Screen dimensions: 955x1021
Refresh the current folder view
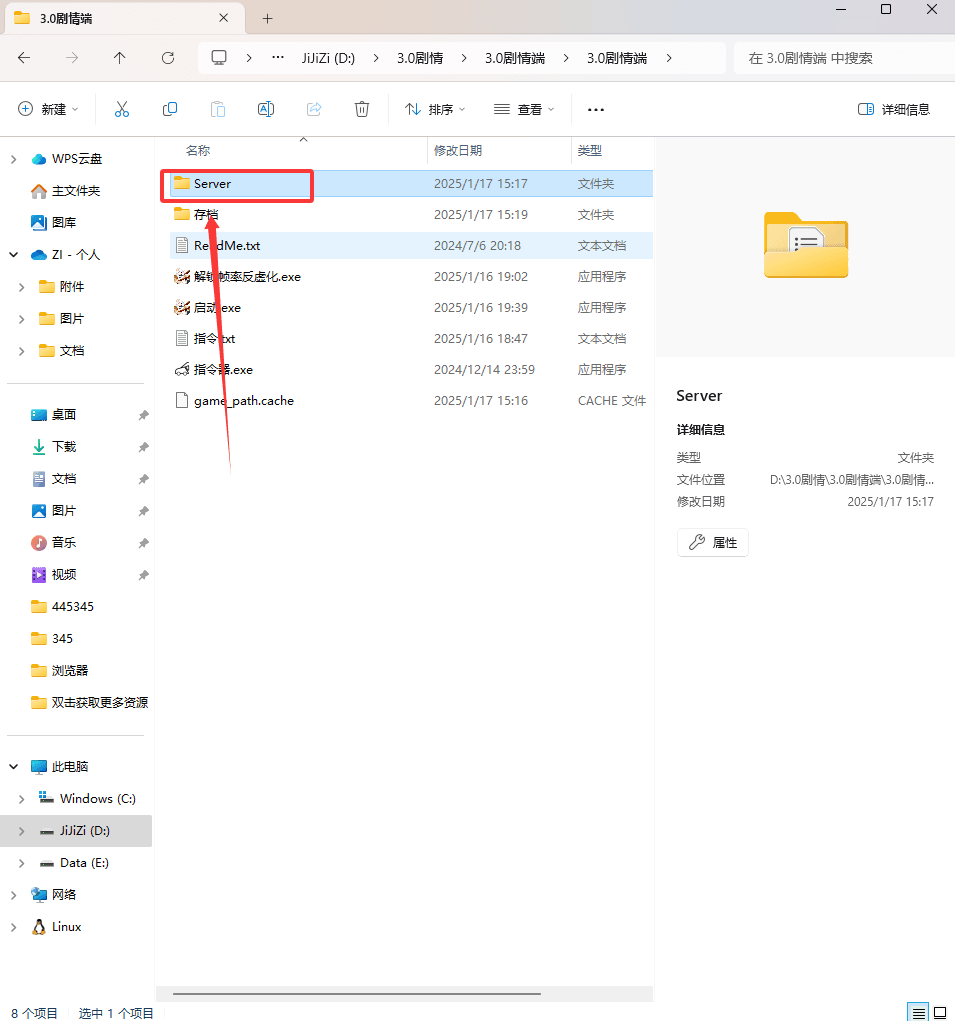point(168,58)
